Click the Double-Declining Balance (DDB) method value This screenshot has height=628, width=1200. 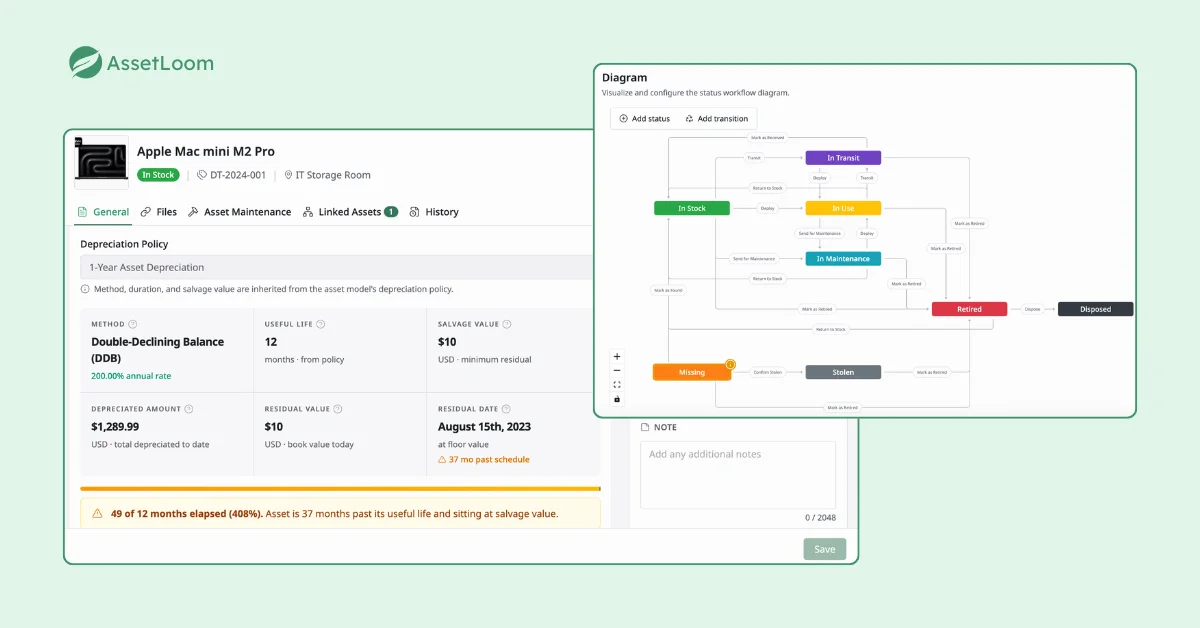pyautogui.click(x=157, y=349)
